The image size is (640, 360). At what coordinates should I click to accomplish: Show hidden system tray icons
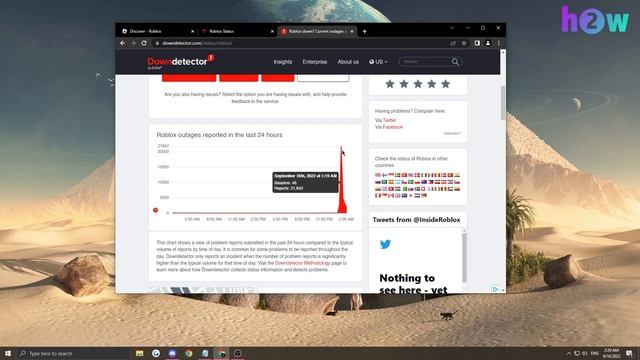click(x=568, y=353)
